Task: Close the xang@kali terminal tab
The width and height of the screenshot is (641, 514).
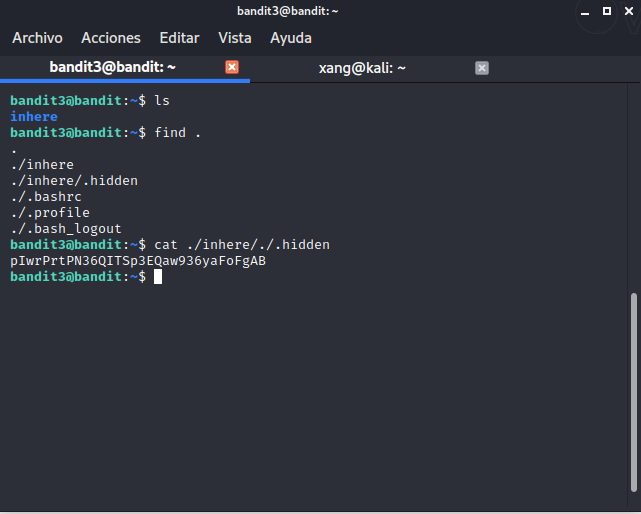Action: point(481,67)
